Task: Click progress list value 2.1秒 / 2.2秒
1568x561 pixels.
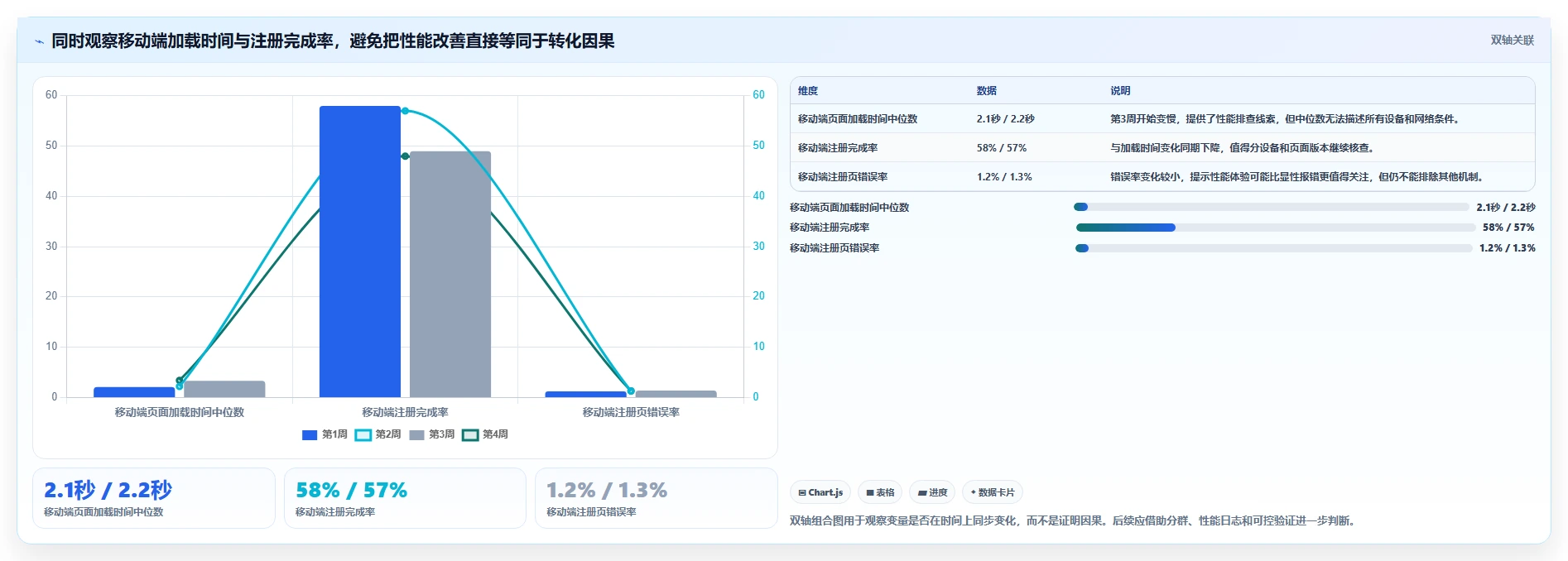Action: tap(1505, 208)
